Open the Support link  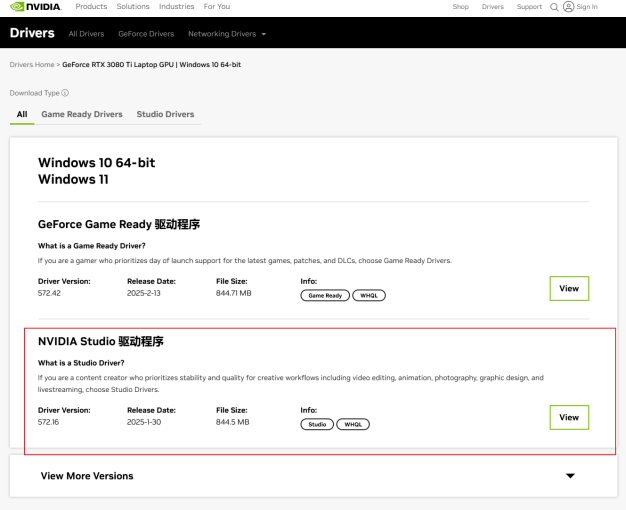529,7
